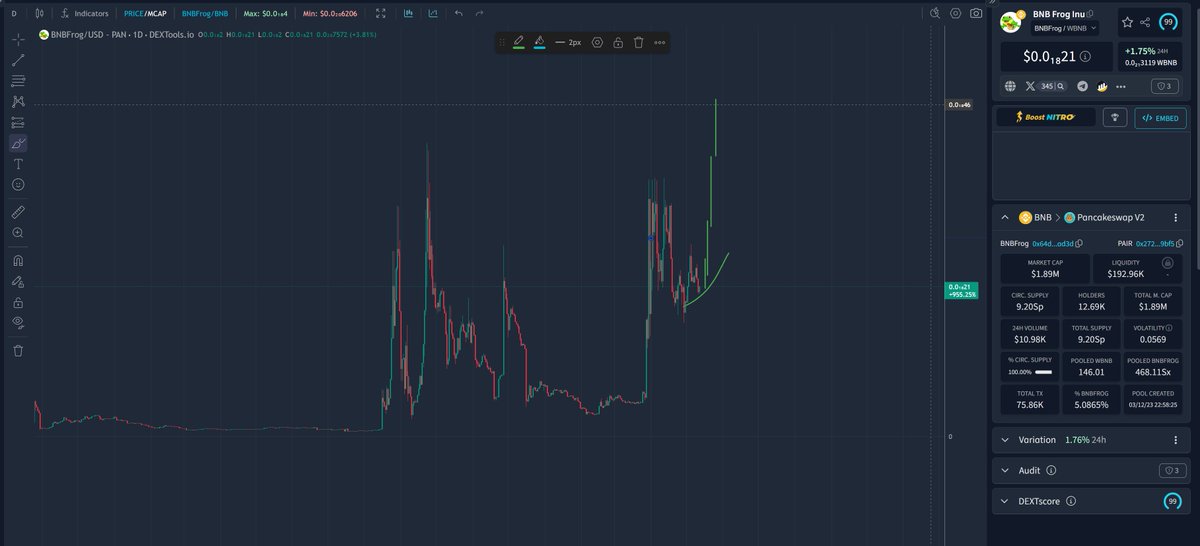Lock the selected drawing in floating toolbar
Viewport: 1200px width, 546px height.
click(618, 43)
